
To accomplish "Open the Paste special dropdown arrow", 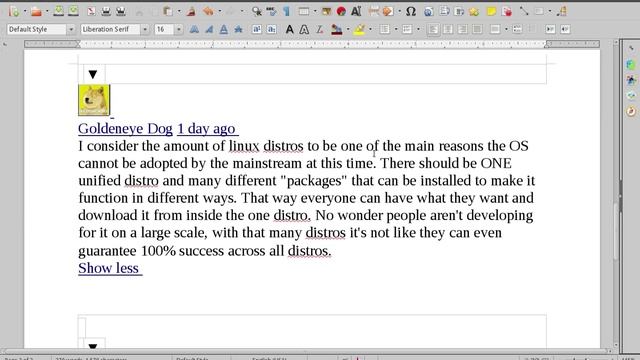I will pos(179,11).
